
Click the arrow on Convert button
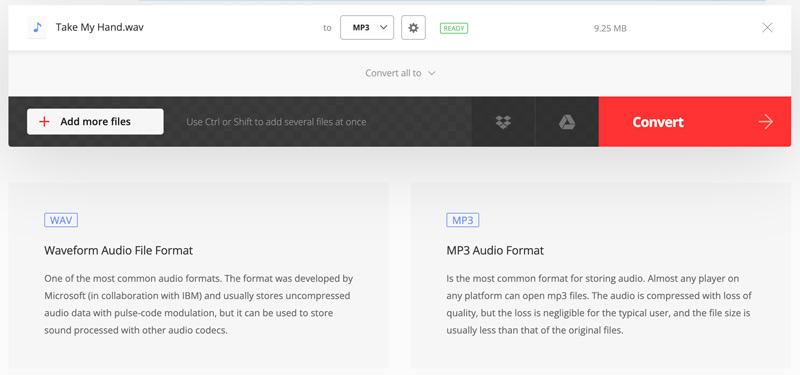click(x=765, y=122)
